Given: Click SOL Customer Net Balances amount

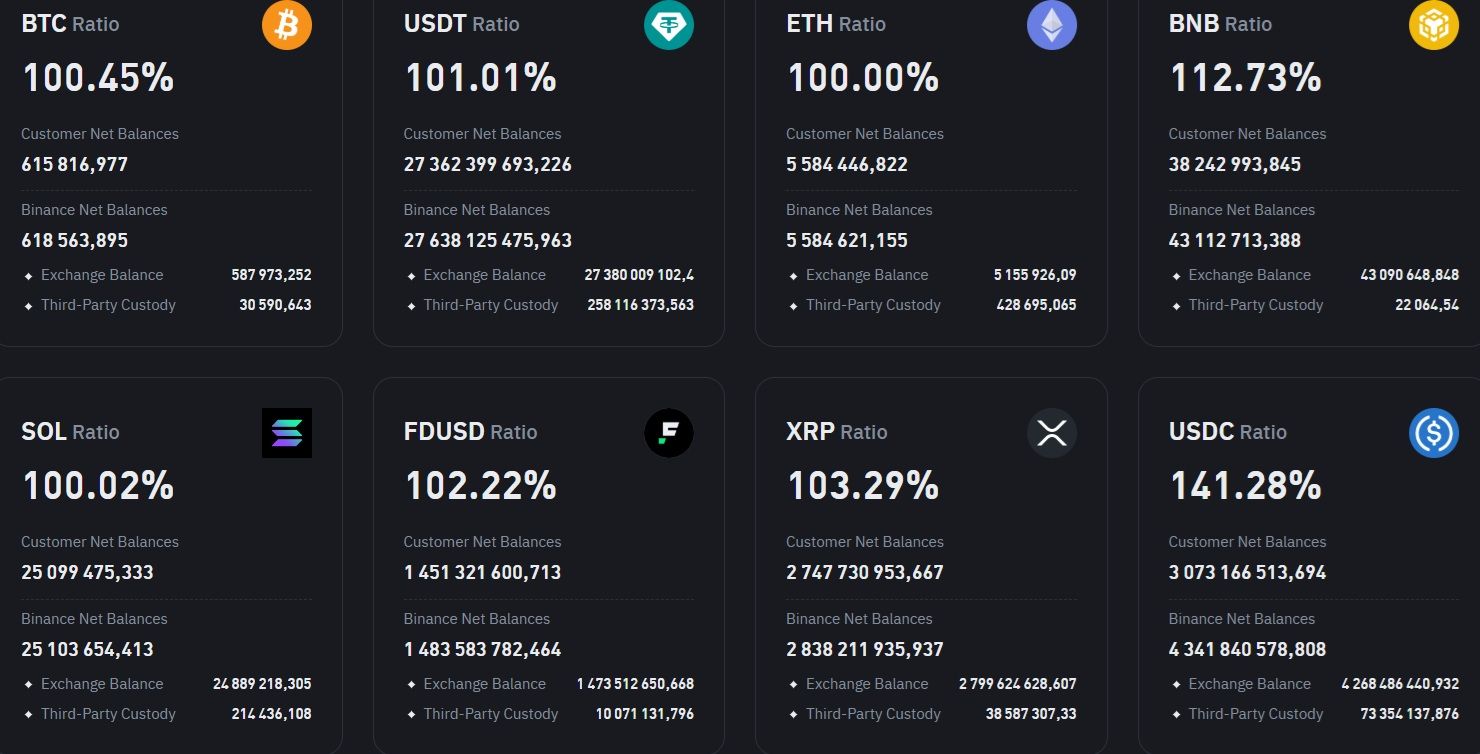Looking at the screenshot, I should 87,572.
